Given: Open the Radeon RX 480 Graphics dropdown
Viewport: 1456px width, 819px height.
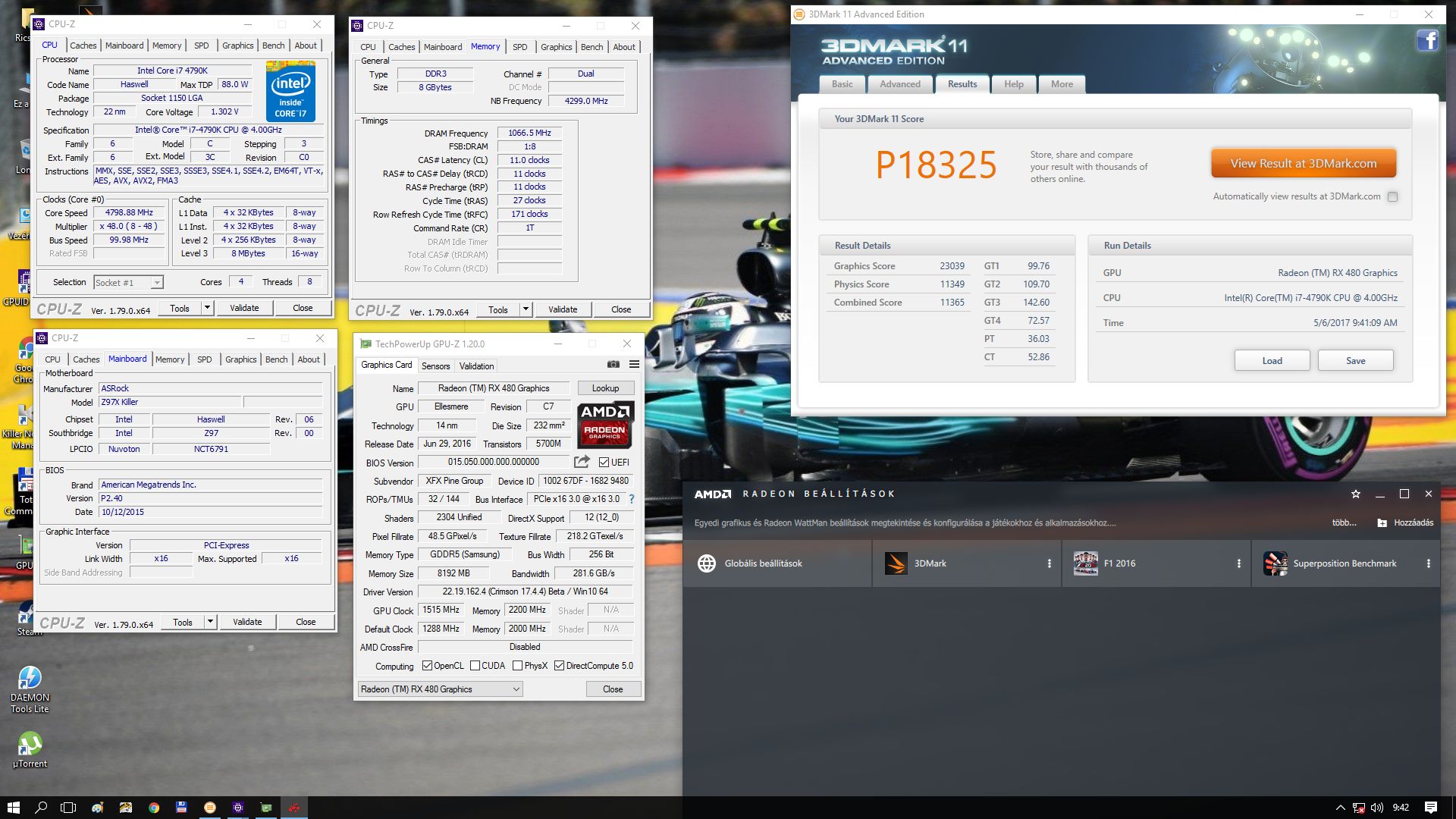Looking at the screenshot, I should coord(440,689).
